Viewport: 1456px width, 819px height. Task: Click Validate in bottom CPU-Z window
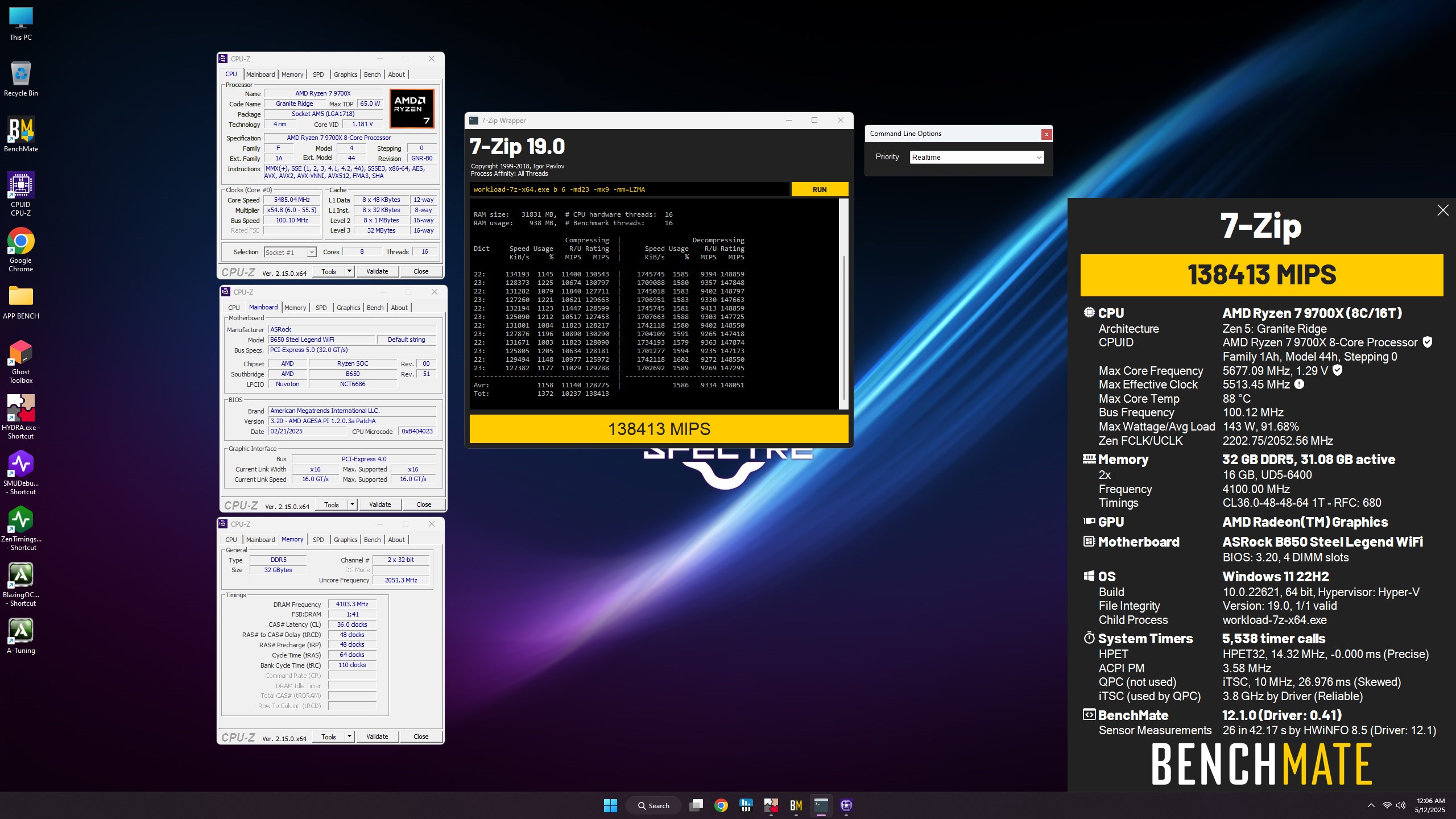[x=377, y=737]
